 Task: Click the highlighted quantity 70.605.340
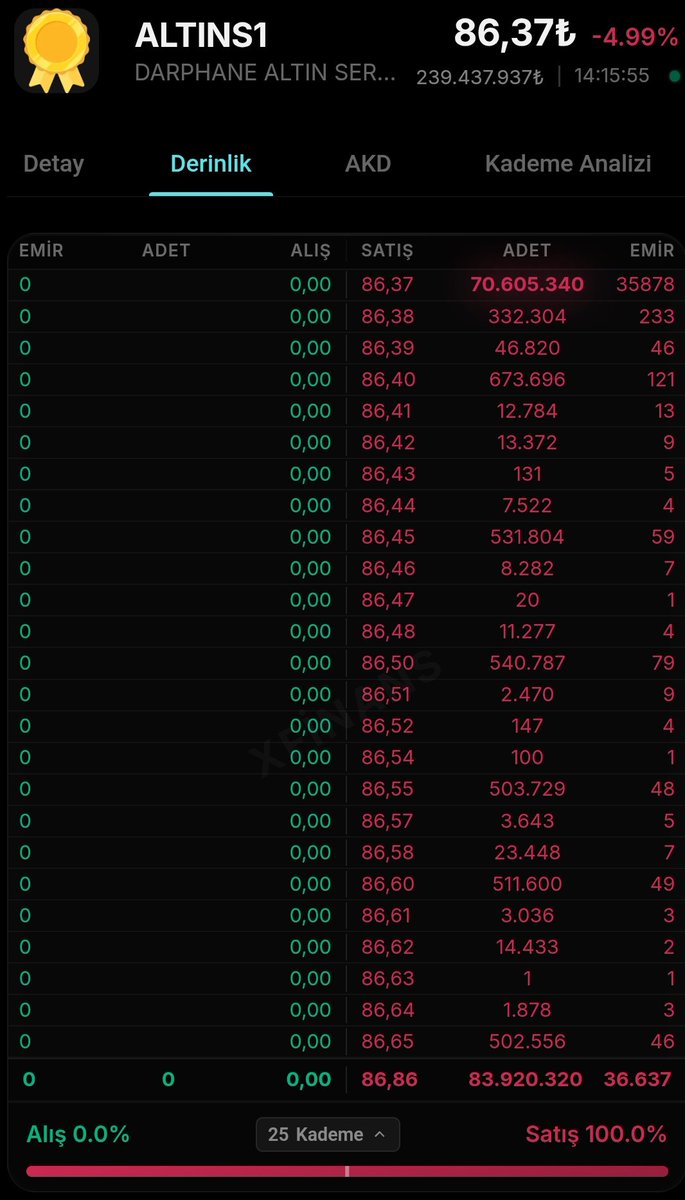527,284
